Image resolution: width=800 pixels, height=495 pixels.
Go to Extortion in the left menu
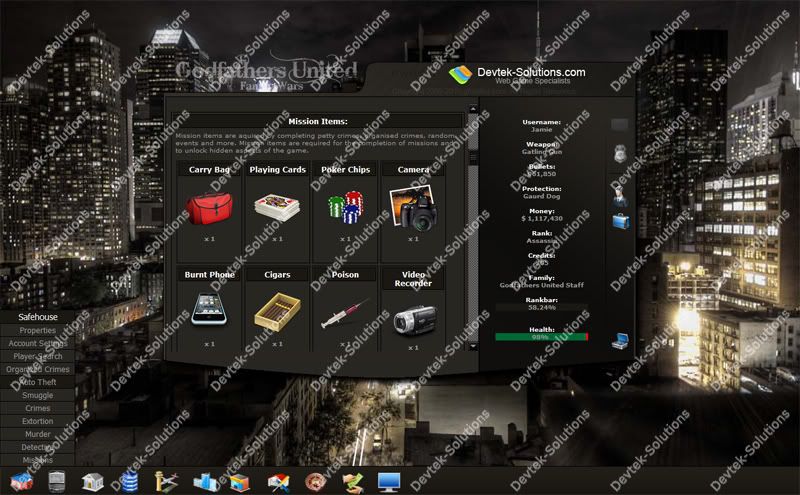(x=38, y=421)
